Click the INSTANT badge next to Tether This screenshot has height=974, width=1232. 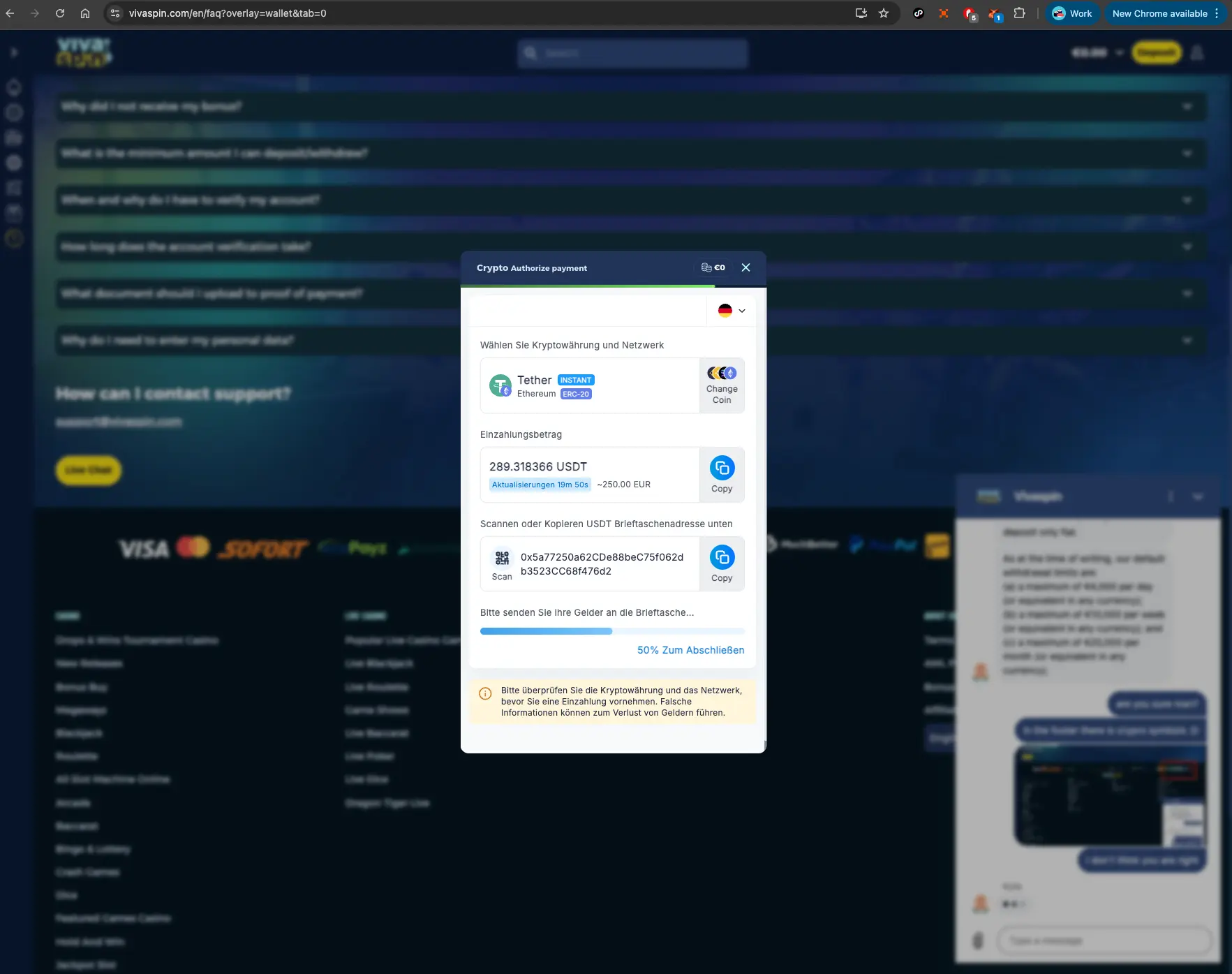tap(576, 380)
